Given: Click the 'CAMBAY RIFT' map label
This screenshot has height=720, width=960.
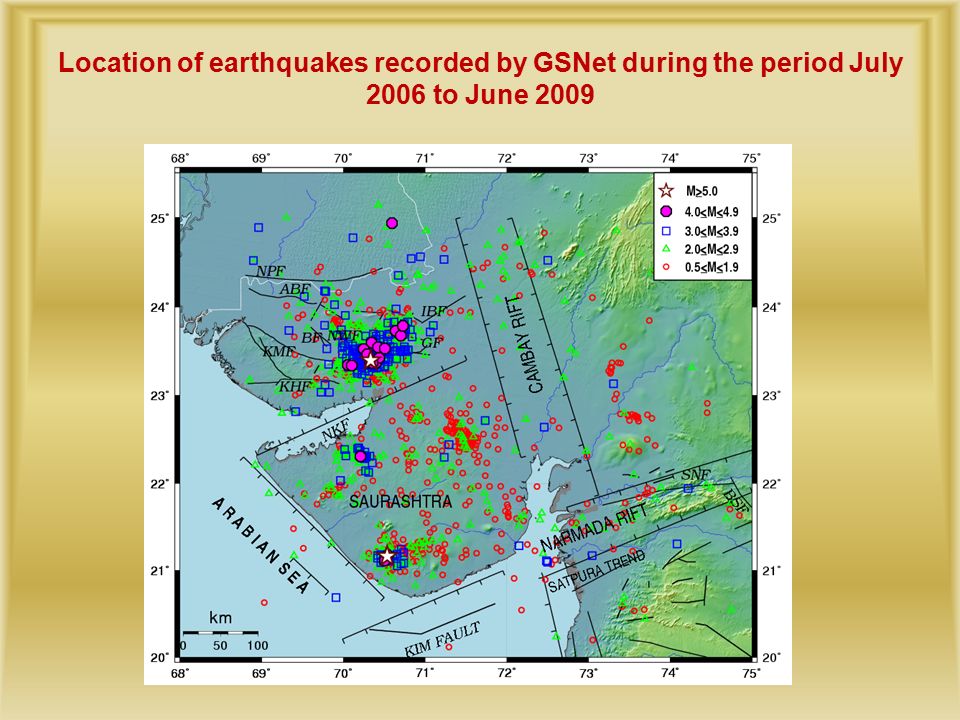Looking at the screenshot, I should [x=525, y=343].
